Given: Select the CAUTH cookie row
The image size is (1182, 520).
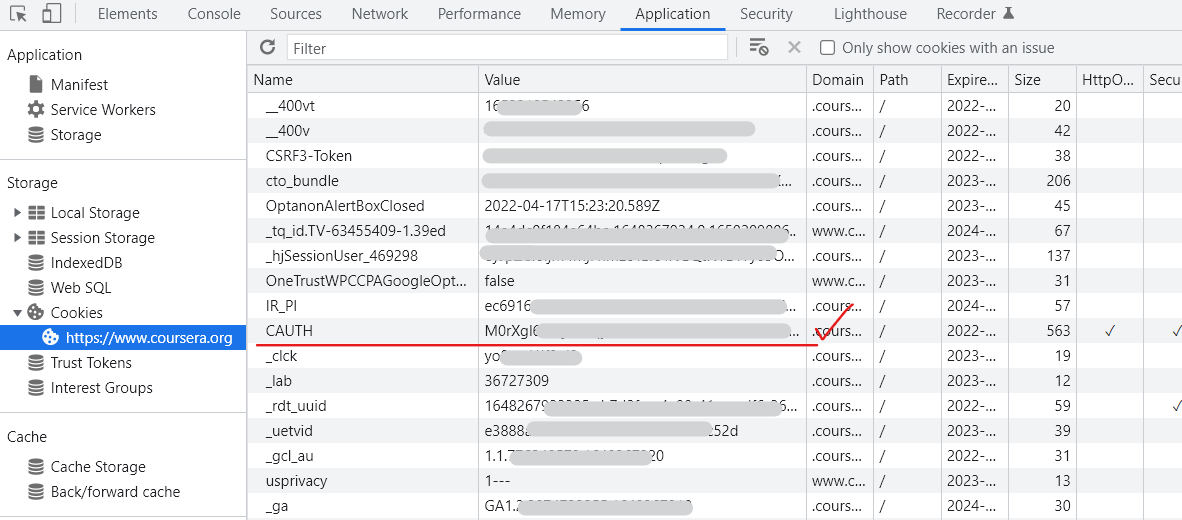Looking at the screenshot, I should (x=715, y=331).
